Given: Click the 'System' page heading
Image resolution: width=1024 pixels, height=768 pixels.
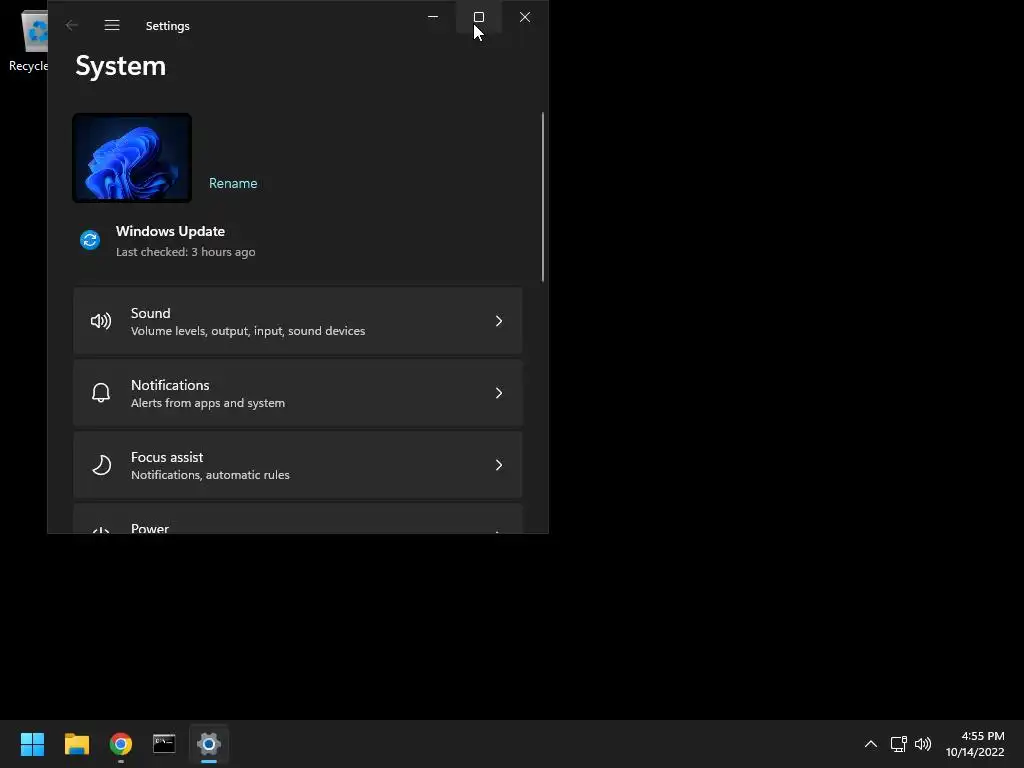Looking at the screenshot, I should [x=121, y=66].
